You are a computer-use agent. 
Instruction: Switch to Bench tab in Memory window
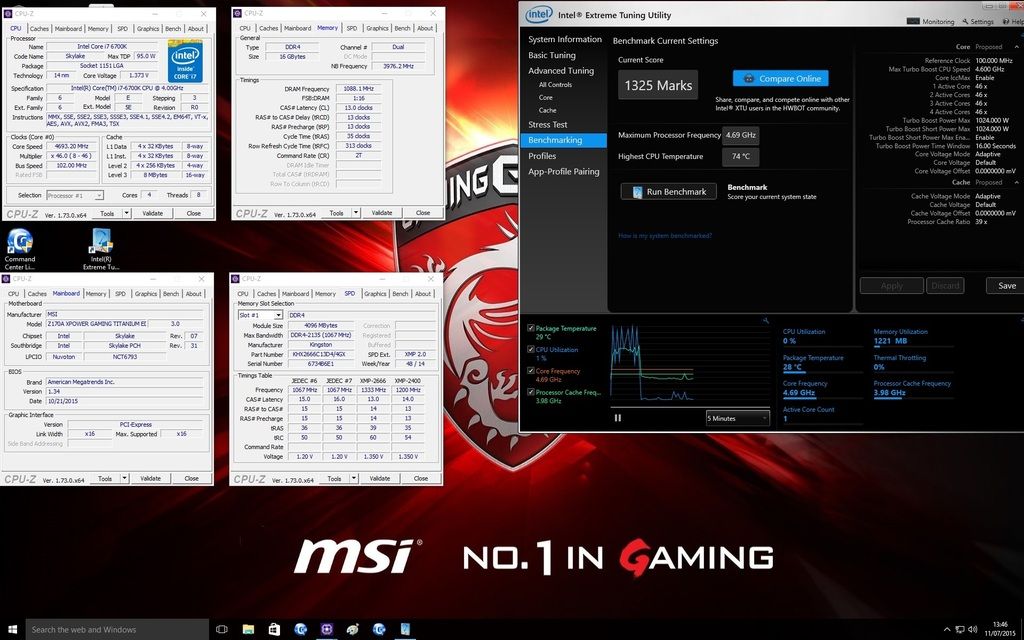(x=402, y=28)
